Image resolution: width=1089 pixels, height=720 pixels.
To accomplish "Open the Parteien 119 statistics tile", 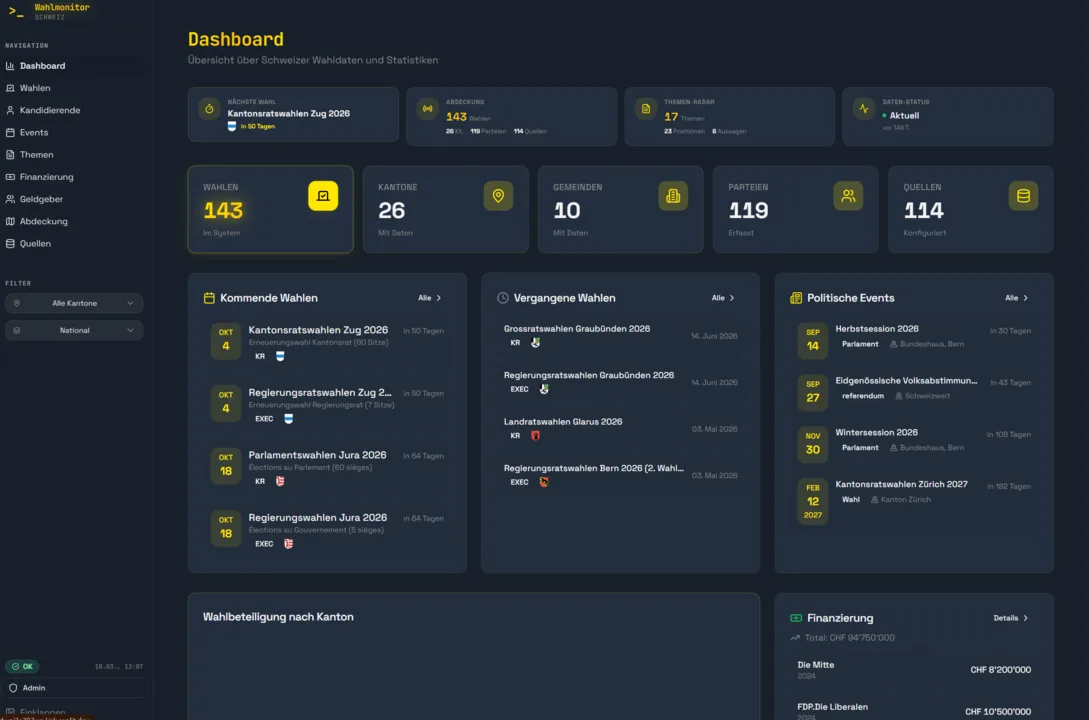I will [795, 209].
